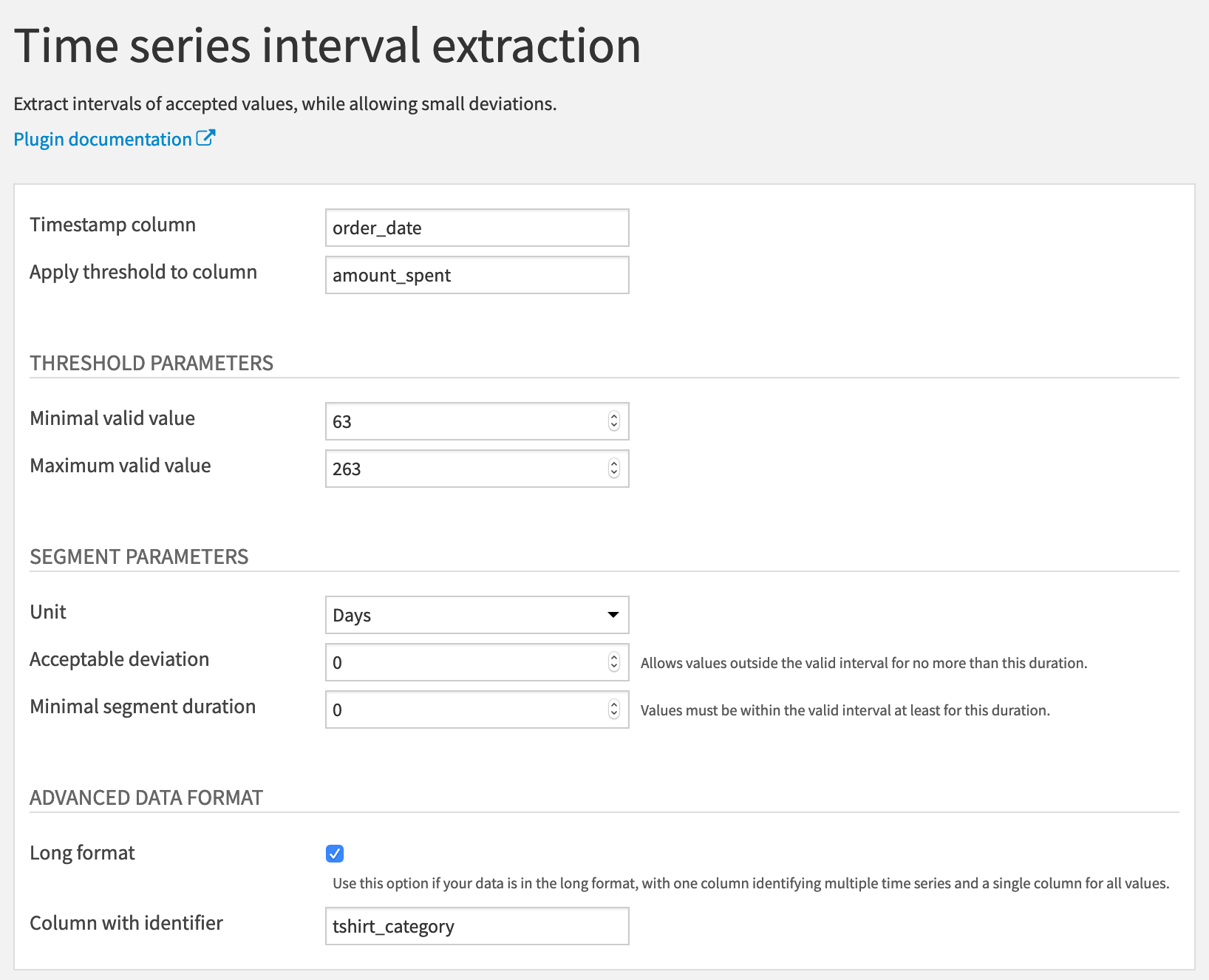Increase Minimal segment duration via up arrow
Screen dimensions: 1209x980
pyautogui.click(x=614, y=705)
